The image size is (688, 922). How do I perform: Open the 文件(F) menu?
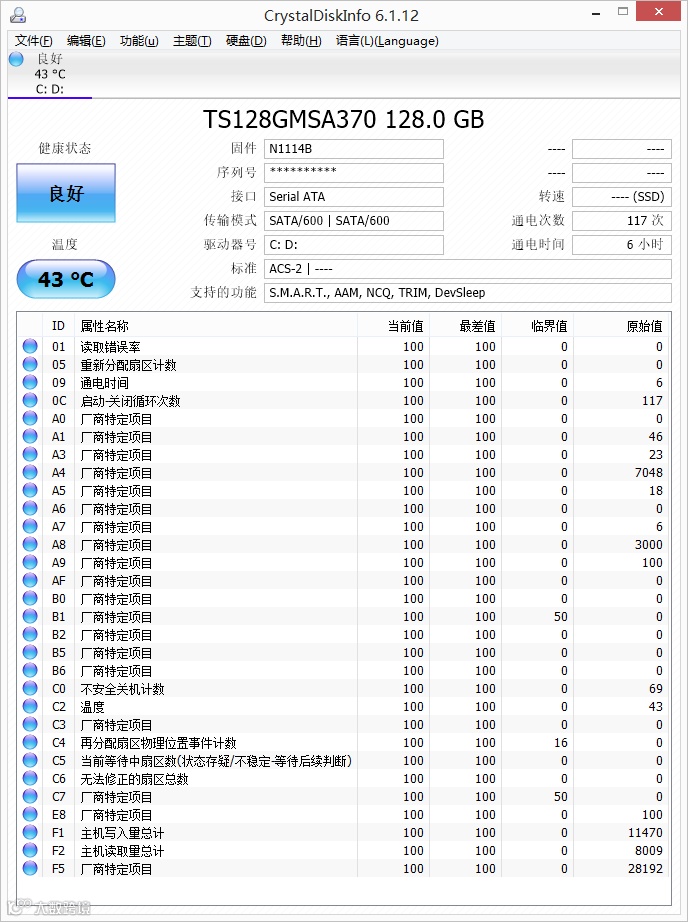pos(34,41)
